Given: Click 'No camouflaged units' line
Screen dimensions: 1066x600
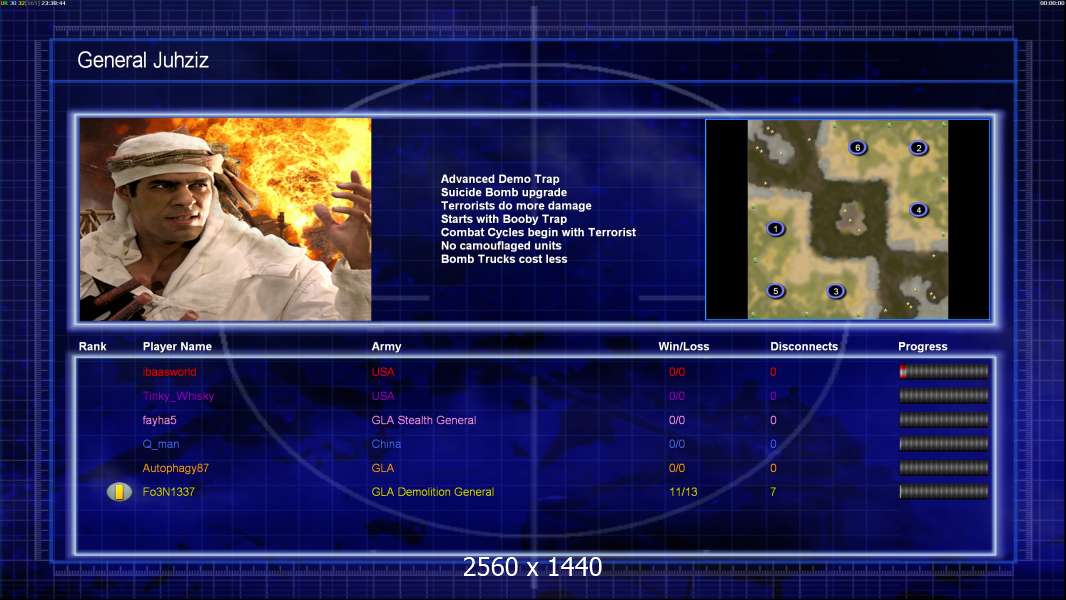Looking at the screenshot, I should (501, 245).
